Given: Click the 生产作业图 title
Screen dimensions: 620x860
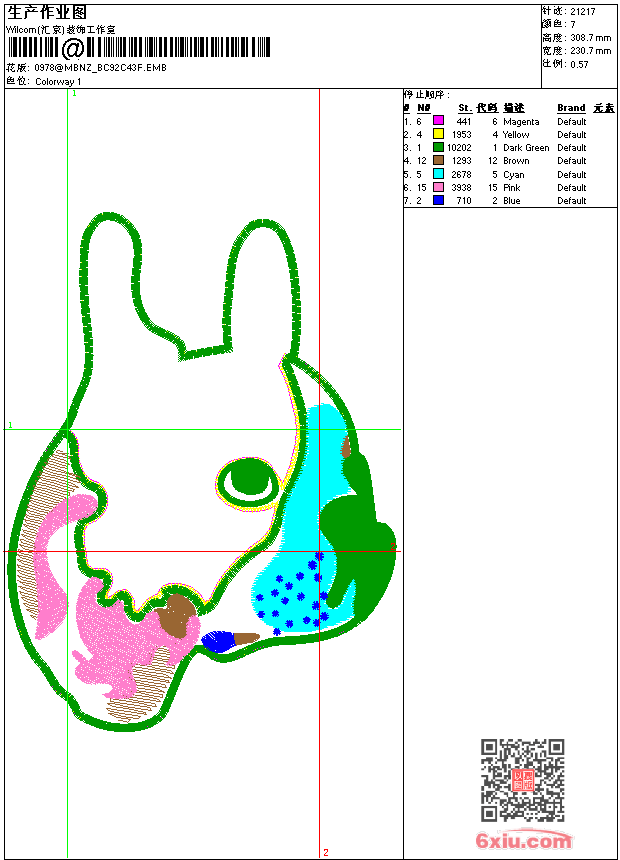Looking at the screenshot, I should pos(46,12).
